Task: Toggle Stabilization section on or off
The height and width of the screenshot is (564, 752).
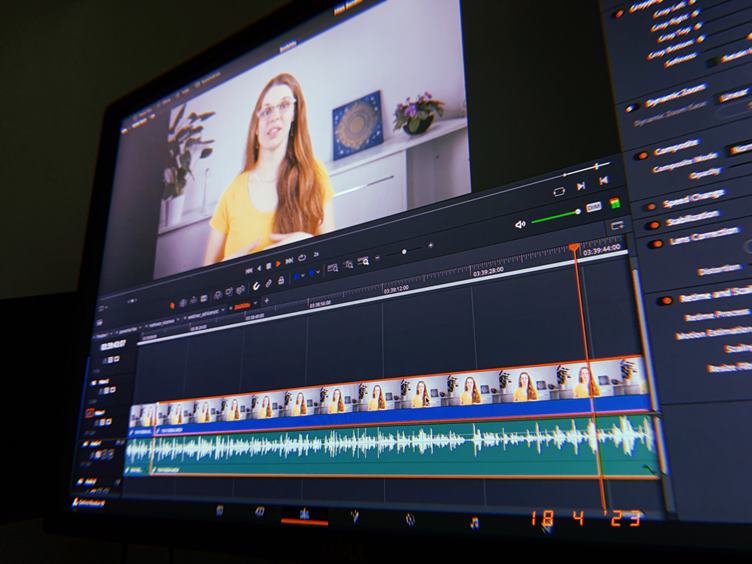Action: pyautogui.click(x=653, y=224)
